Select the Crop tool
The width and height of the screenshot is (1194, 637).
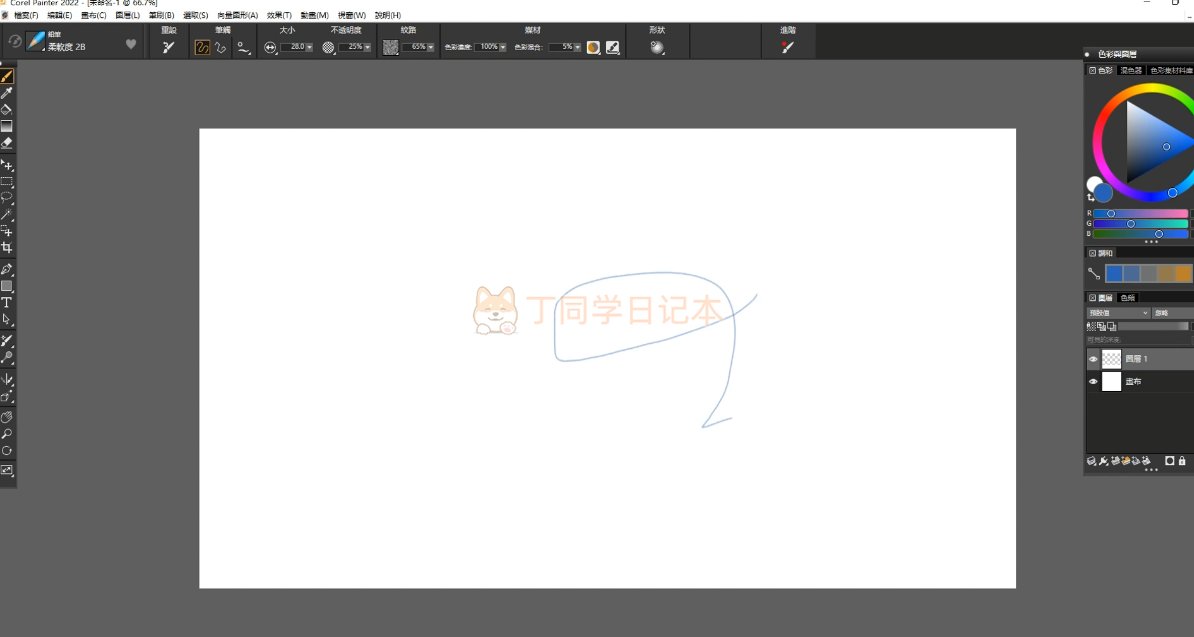[6, 247]
